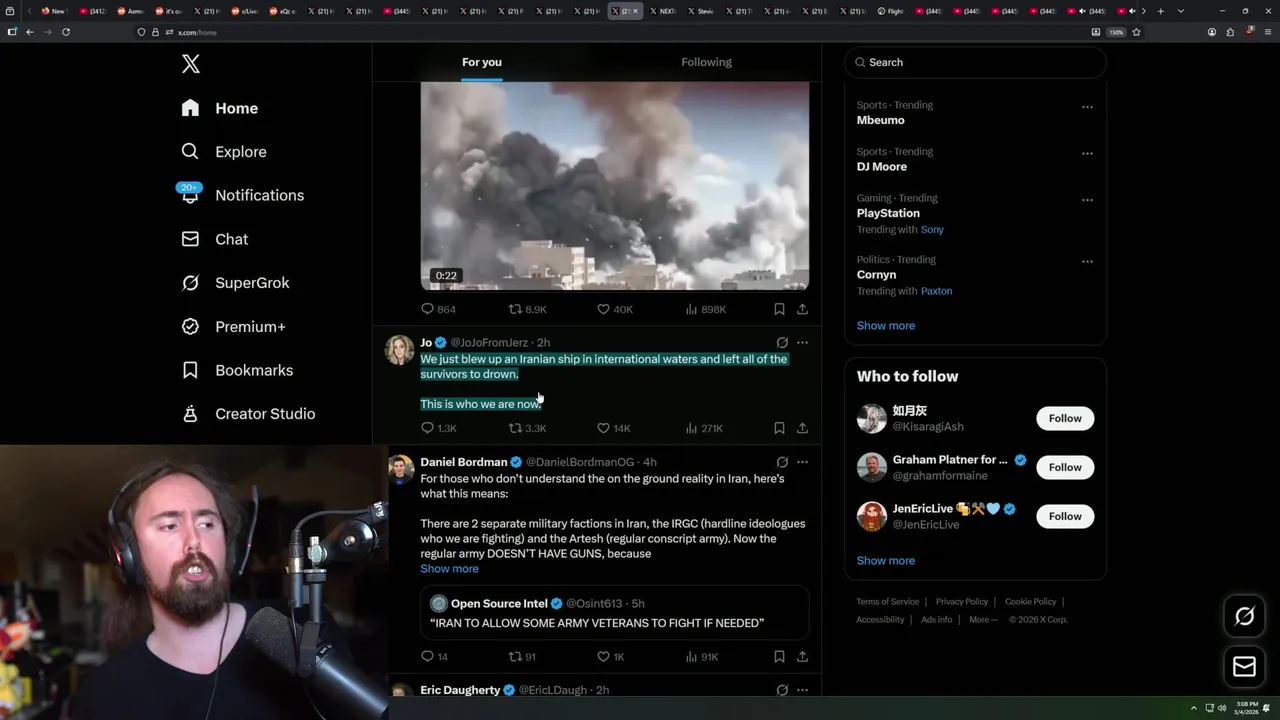Reply to Daniel Bordman's post with 14 replies
The height and width of the screenshot is (720, 1280).
(x=434, y=657)
